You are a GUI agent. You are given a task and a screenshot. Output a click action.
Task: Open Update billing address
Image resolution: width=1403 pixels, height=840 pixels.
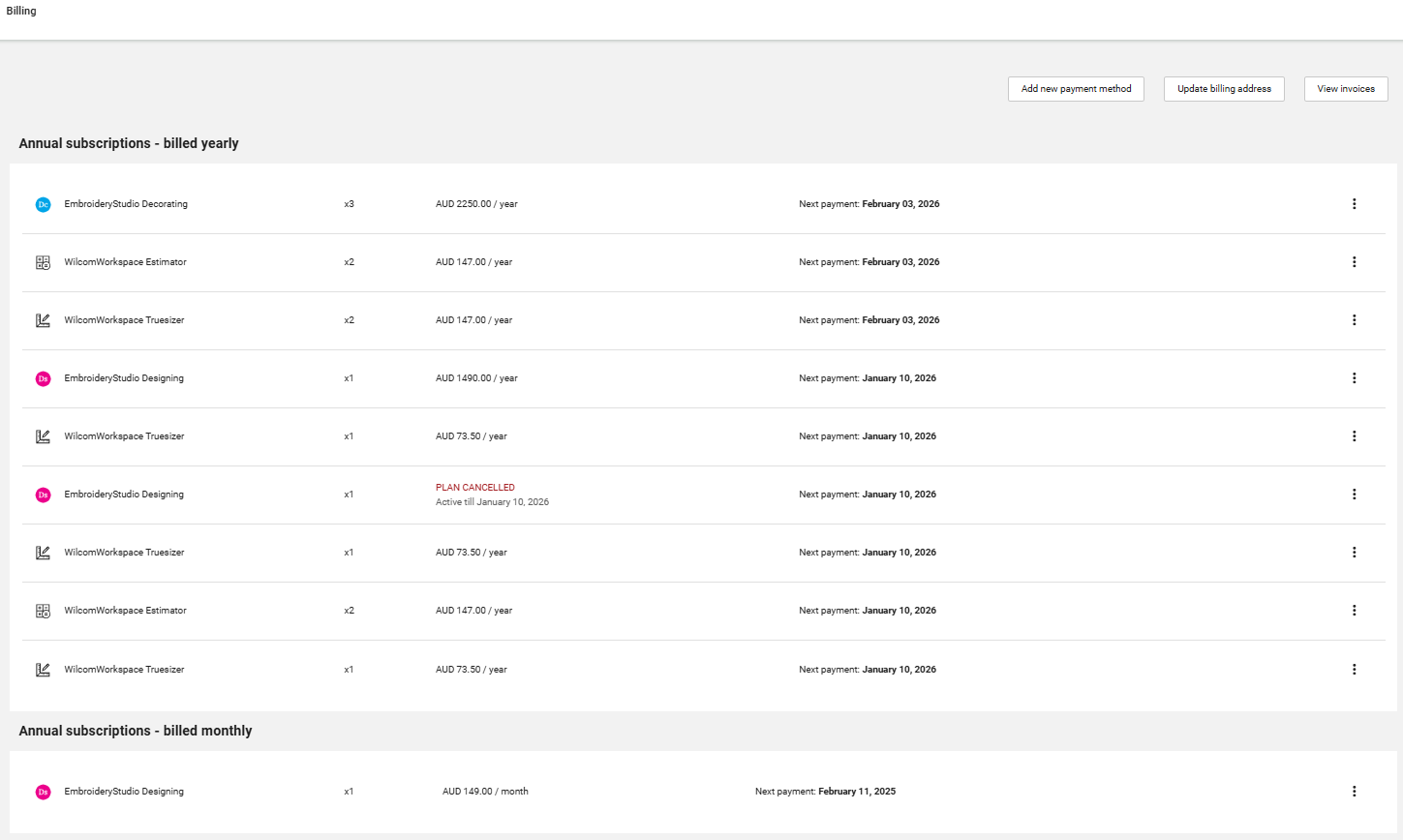(1224, 89)
